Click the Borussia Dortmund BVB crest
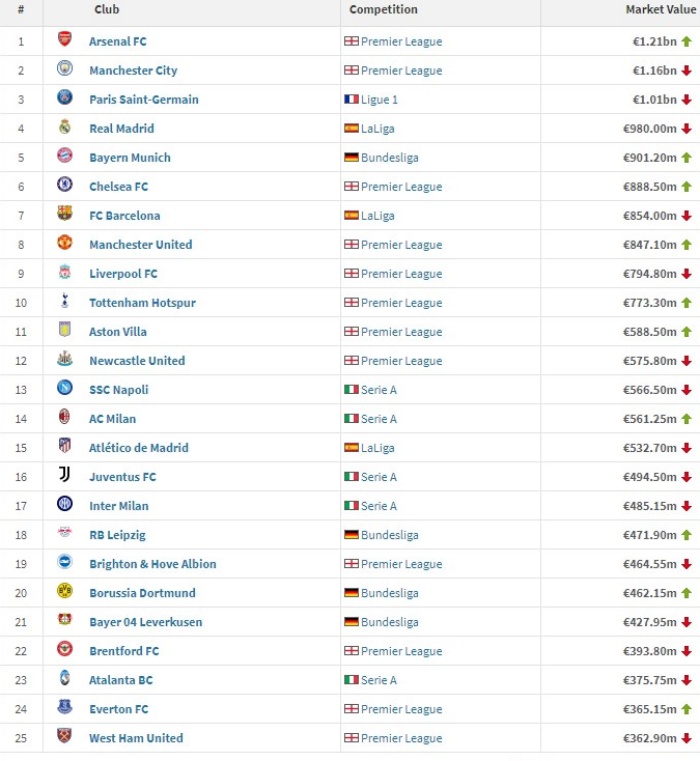The image size is (700, 761). (x=65, y=591)
